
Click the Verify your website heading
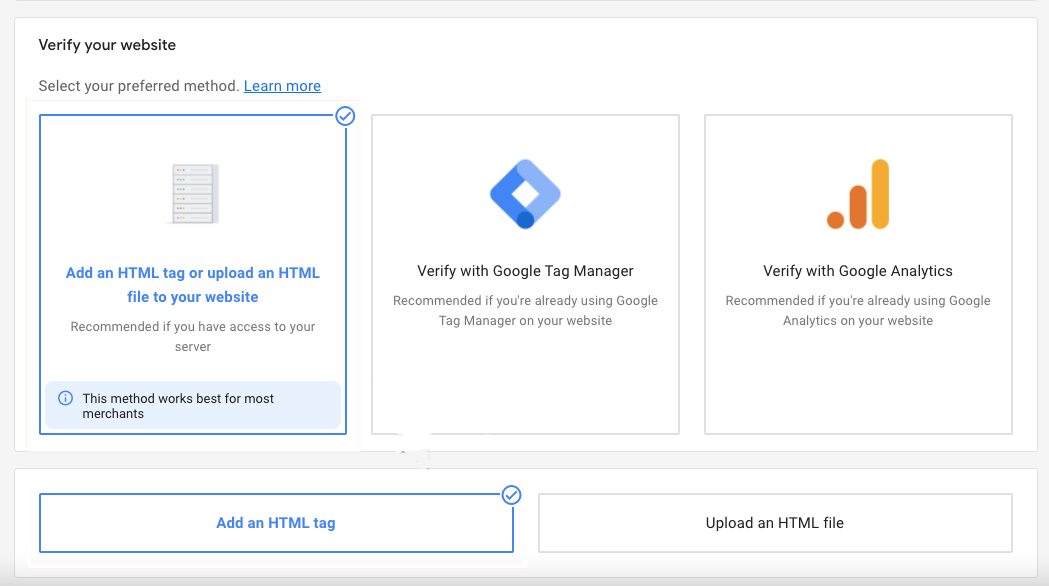(106, 45)
